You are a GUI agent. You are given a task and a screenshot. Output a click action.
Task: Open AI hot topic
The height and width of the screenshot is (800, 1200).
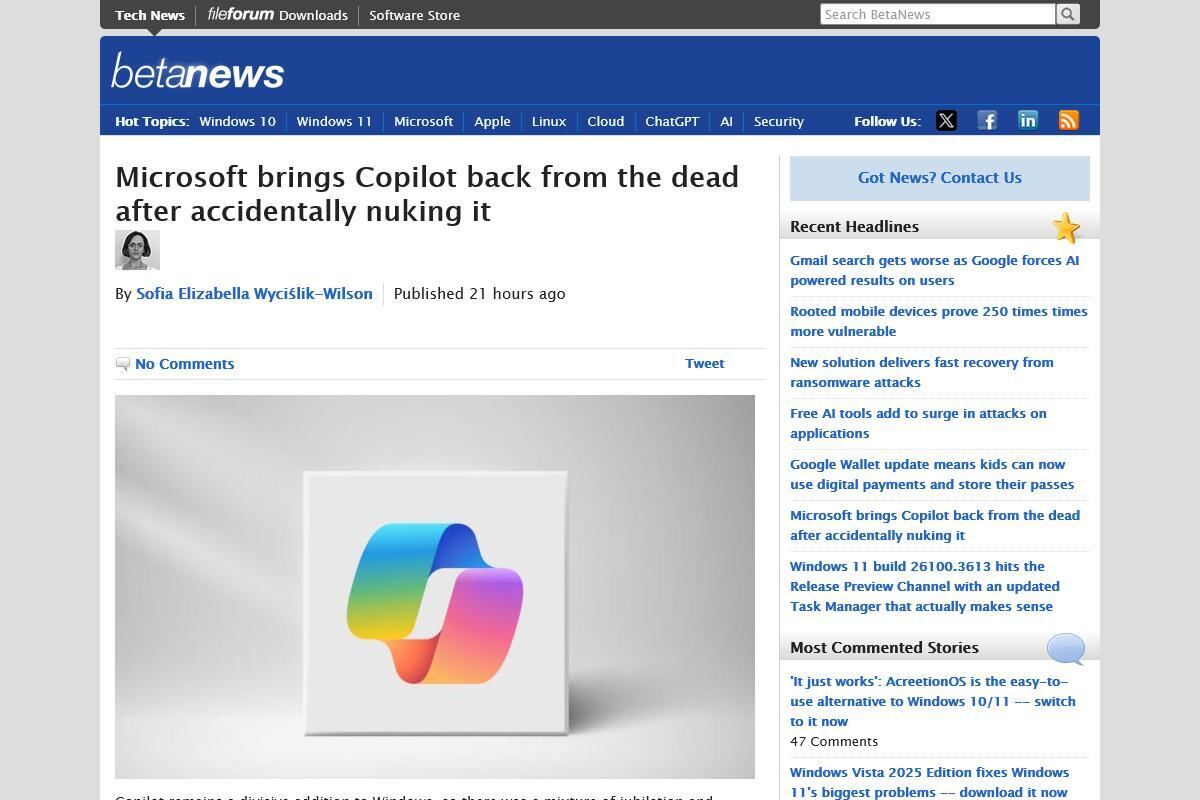[x=726, y=121]
